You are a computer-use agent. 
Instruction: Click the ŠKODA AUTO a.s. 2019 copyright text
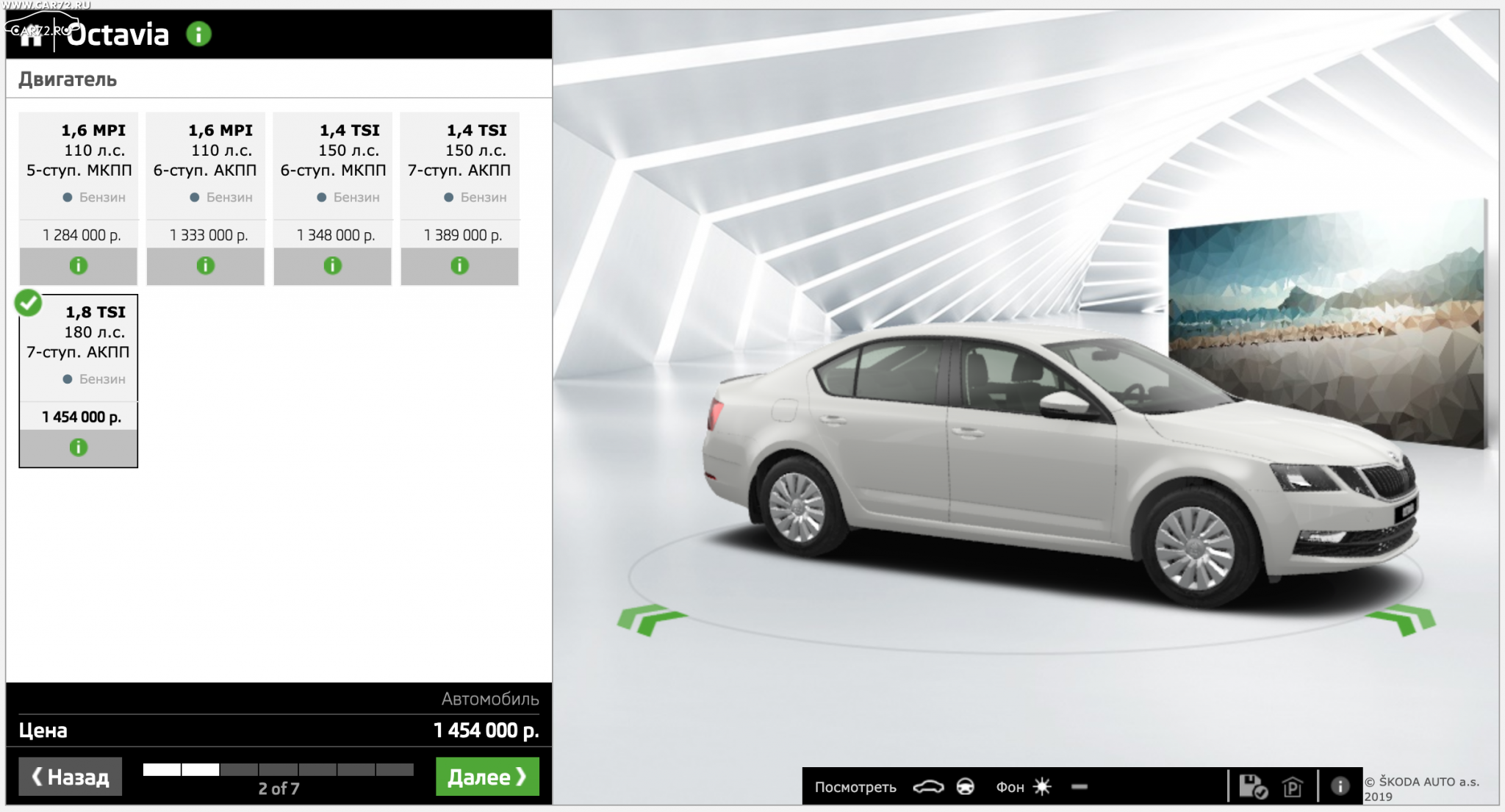1421,788
